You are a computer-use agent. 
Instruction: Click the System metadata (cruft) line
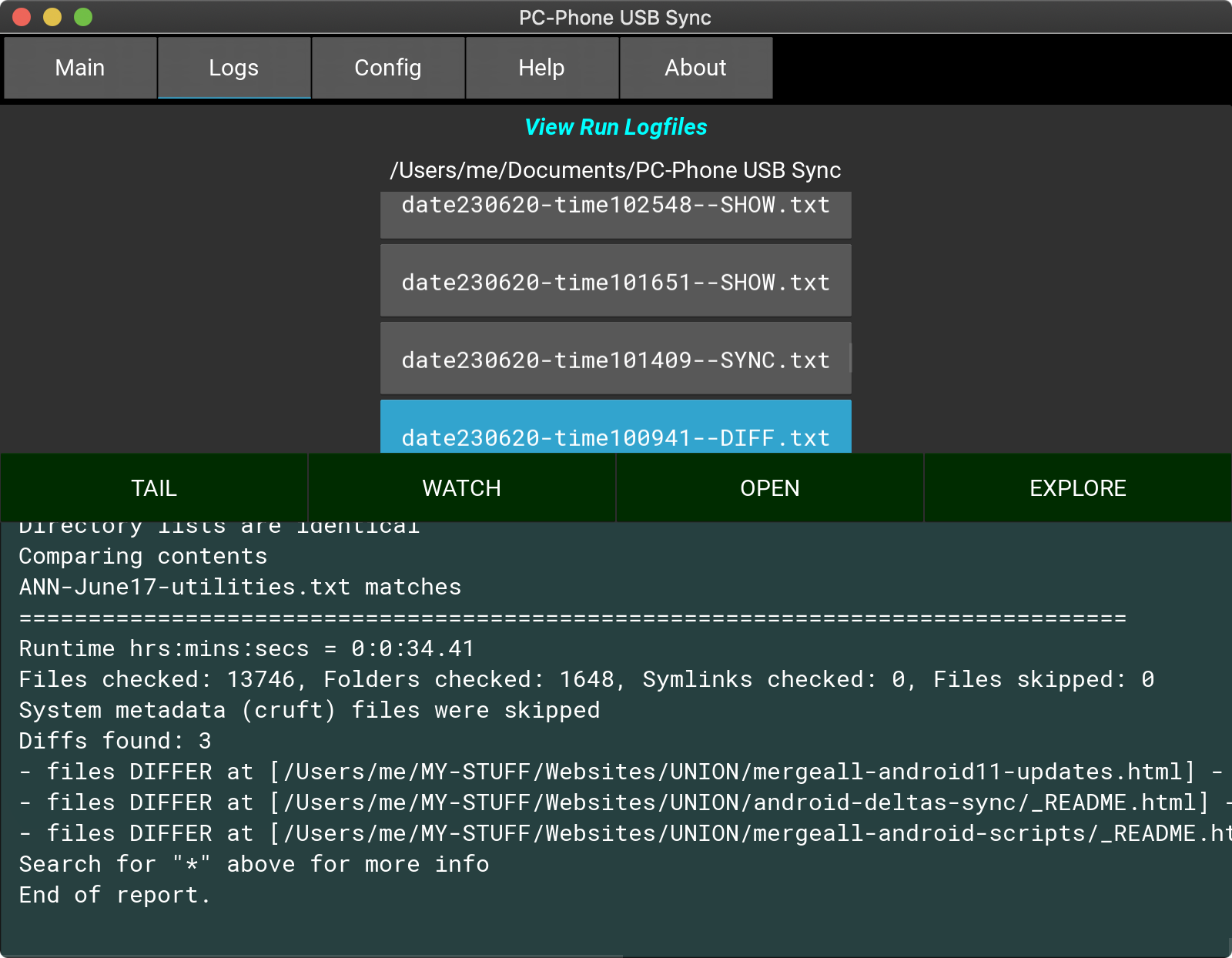click(x=310, y=710)
